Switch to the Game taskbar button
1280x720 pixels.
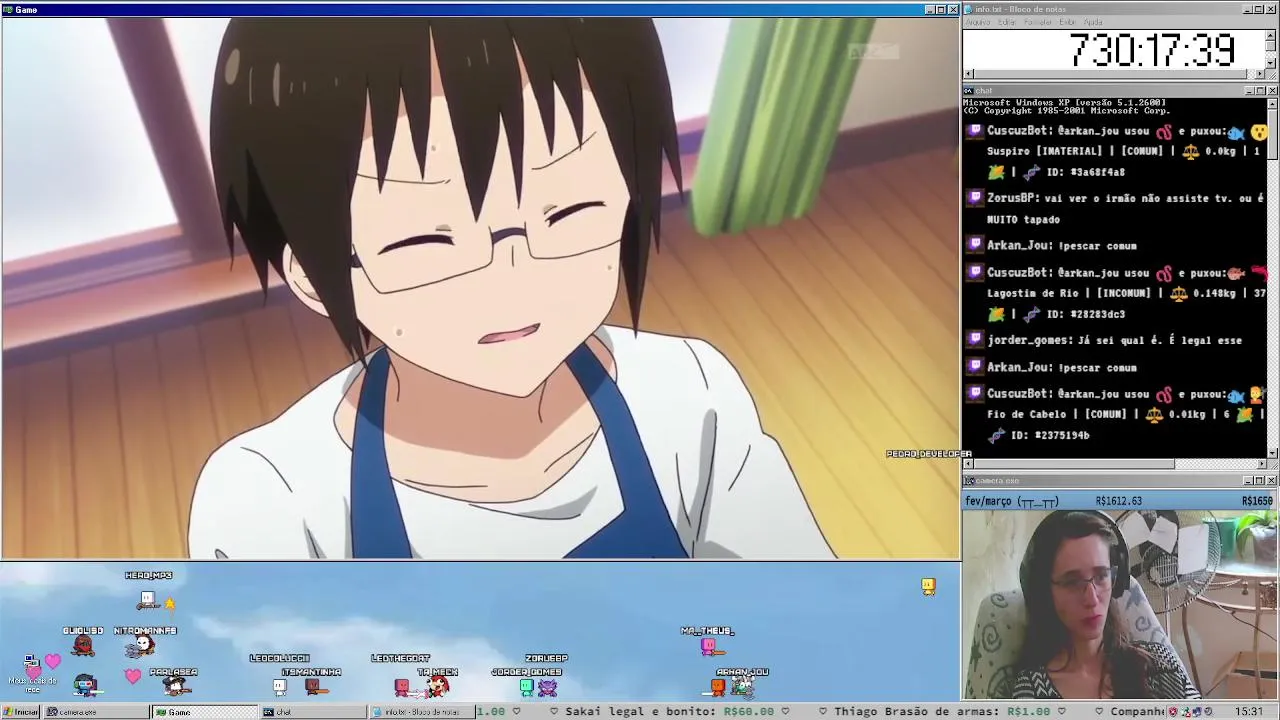(x=205, y=712)
